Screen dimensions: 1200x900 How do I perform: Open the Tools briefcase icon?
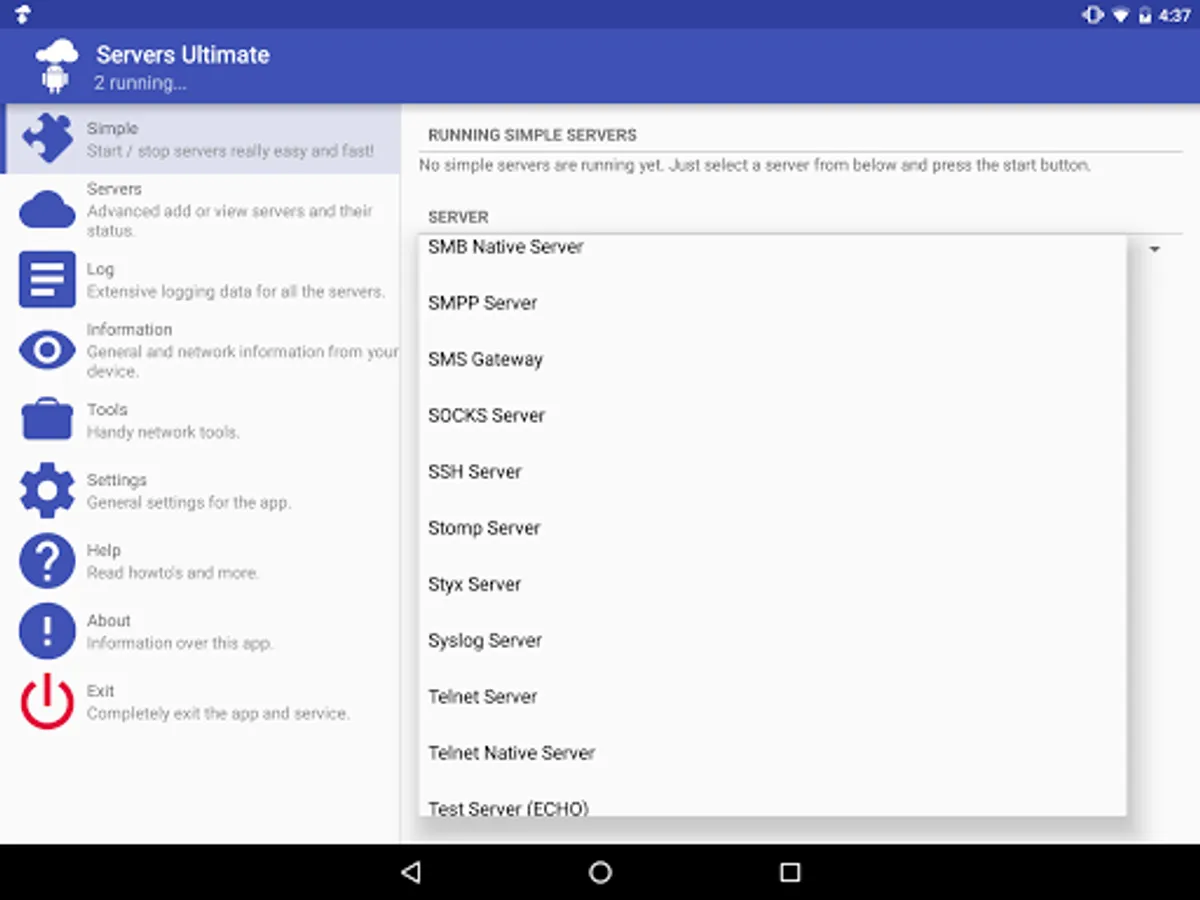point(47,419)
